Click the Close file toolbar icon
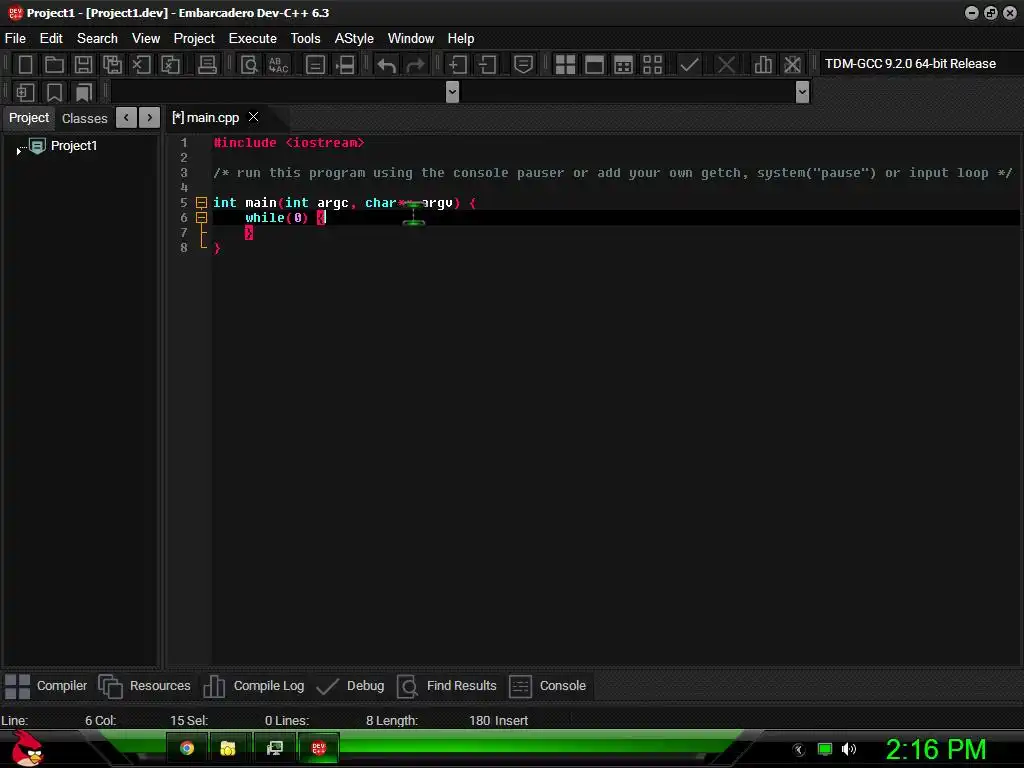The image size is (1024, 768). [x=141, y=64]
